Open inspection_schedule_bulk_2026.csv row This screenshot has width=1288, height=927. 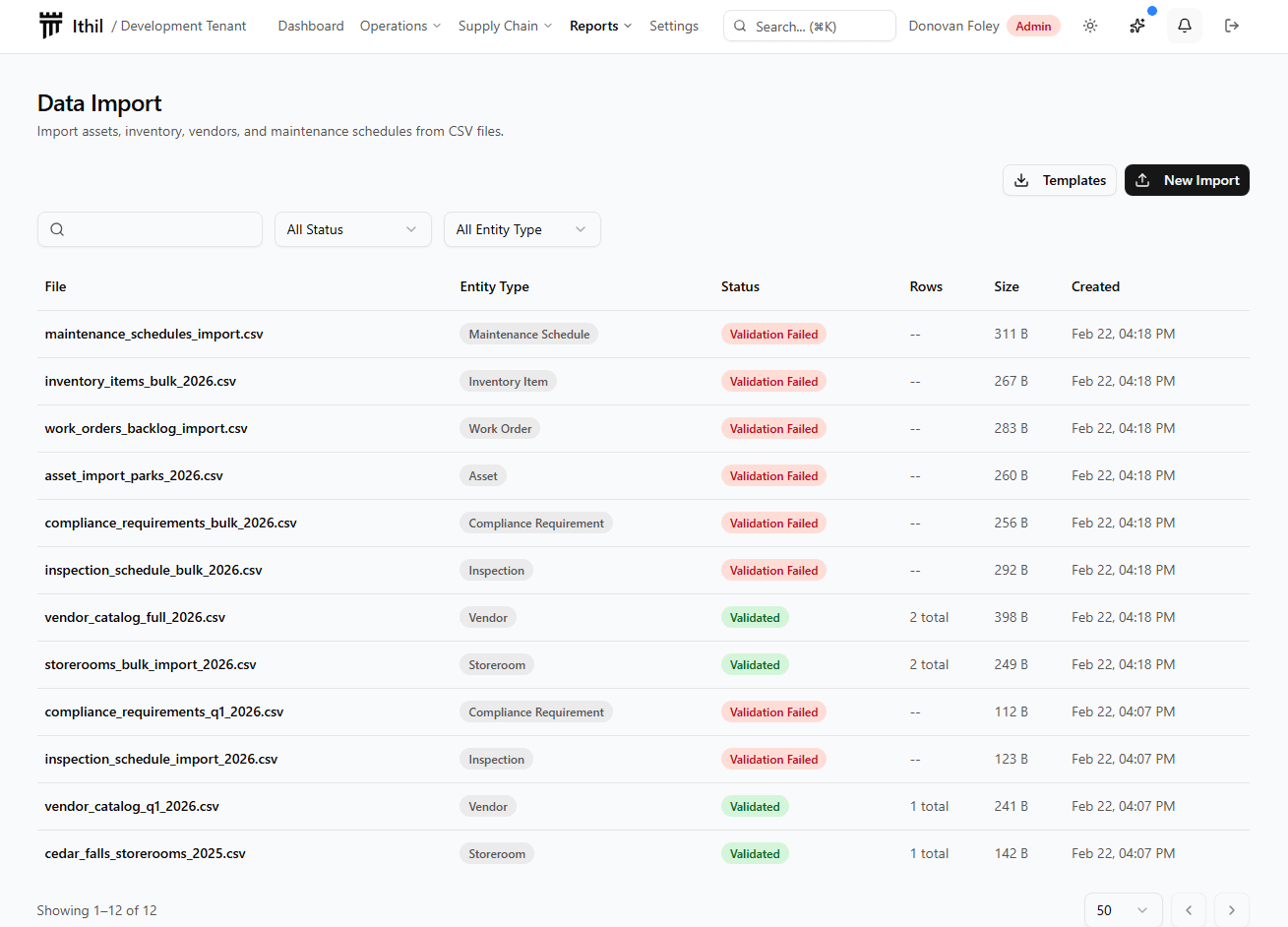(644, 571)
